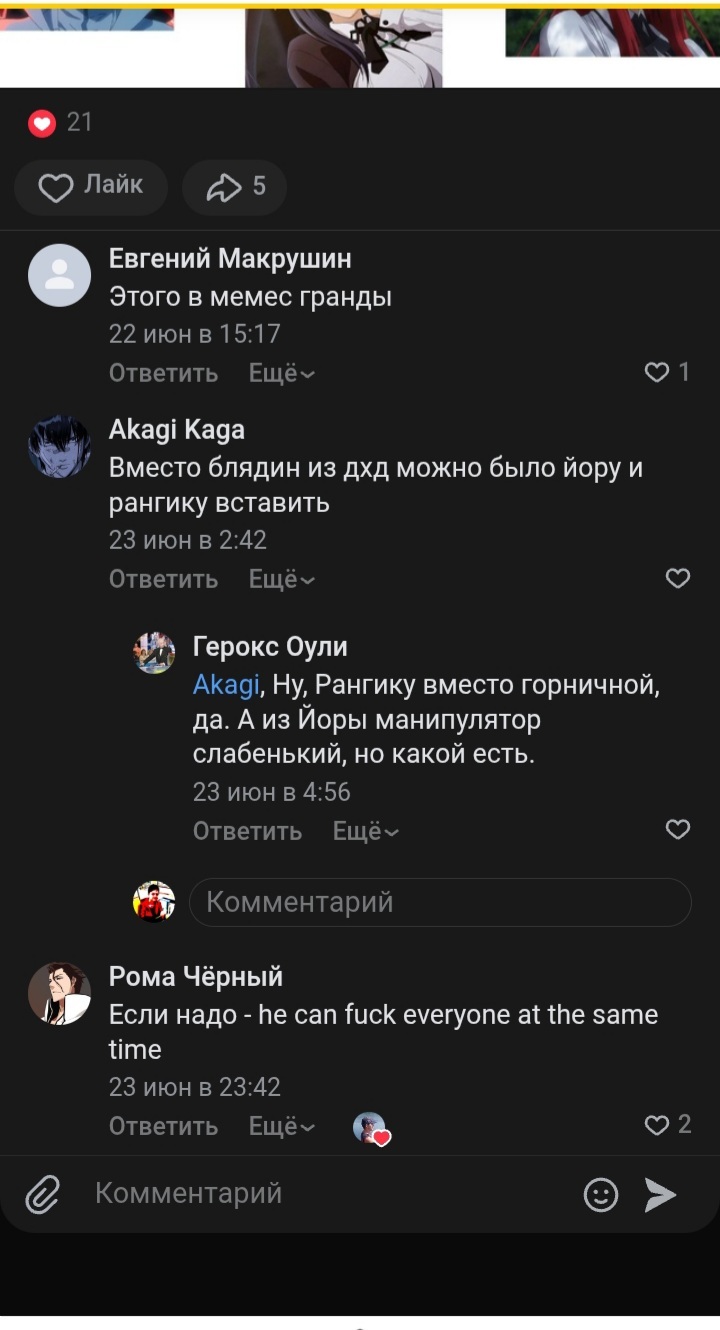Focus the reply Комментарий field in the thread

[440, 902]
